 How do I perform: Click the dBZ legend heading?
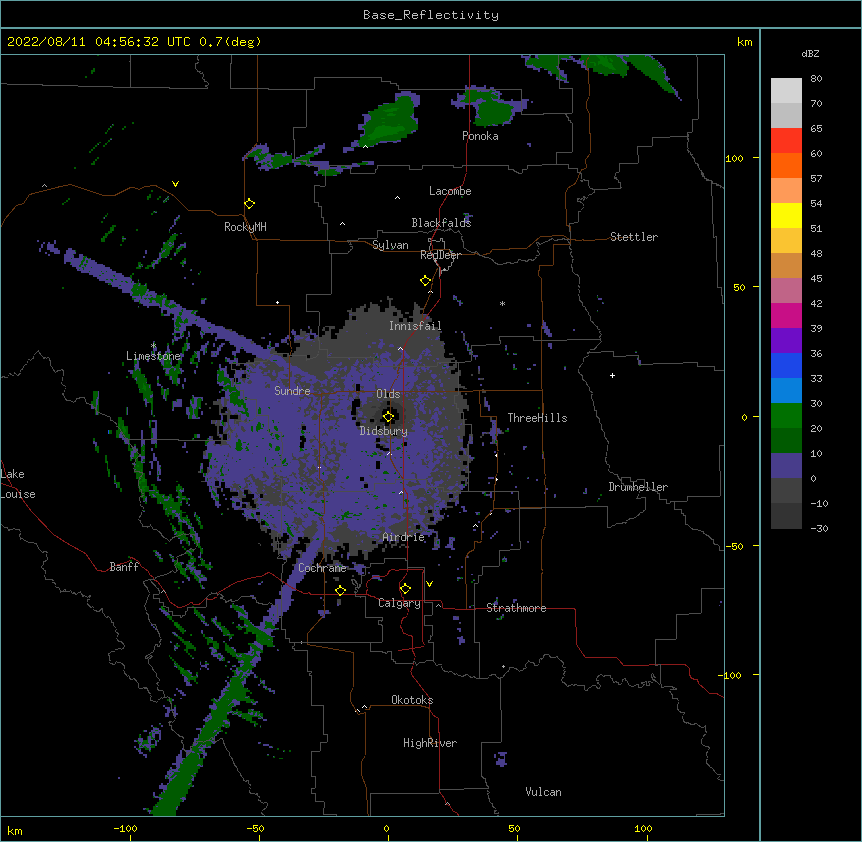(810, 54)
